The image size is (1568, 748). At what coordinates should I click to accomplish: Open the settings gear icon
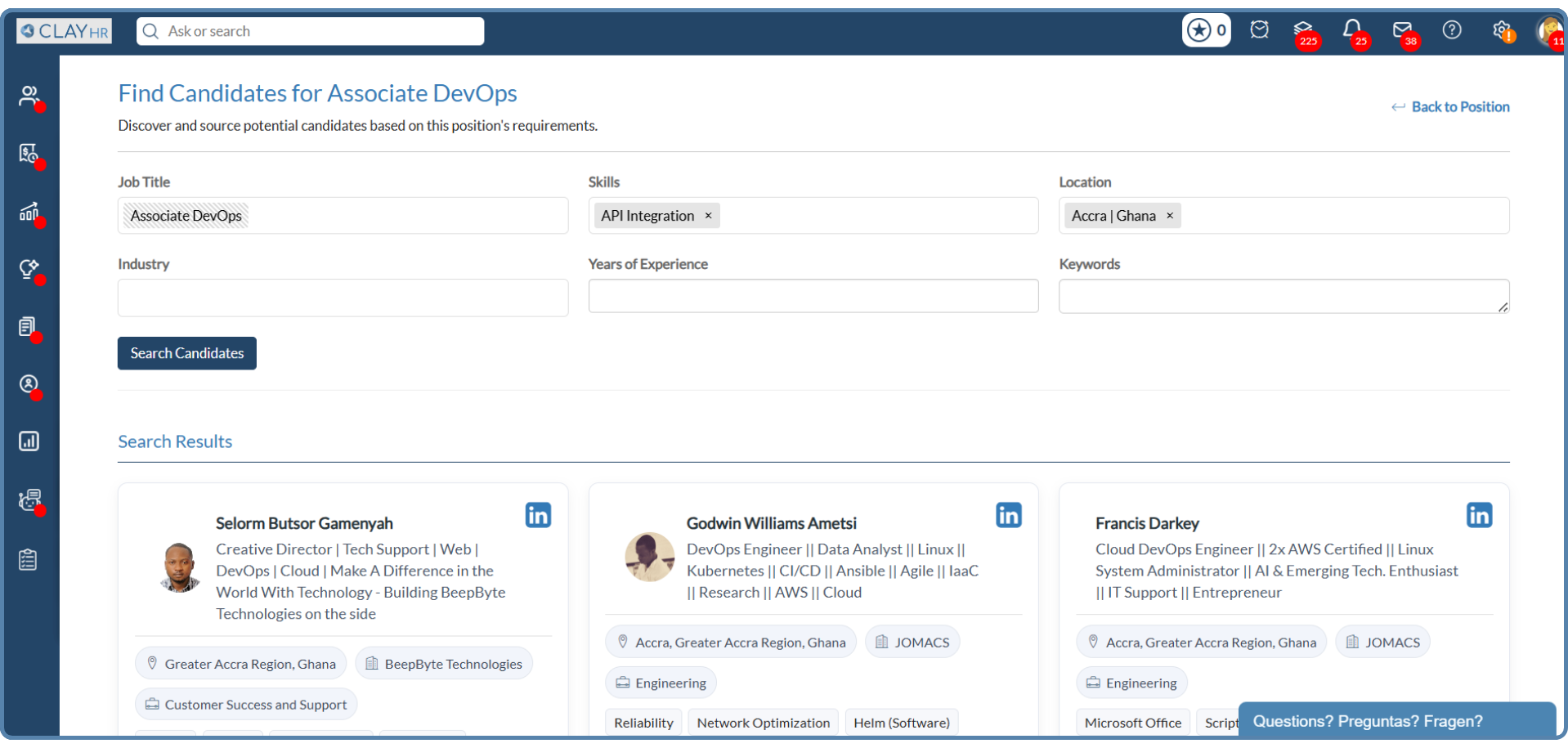point(1503,31)
